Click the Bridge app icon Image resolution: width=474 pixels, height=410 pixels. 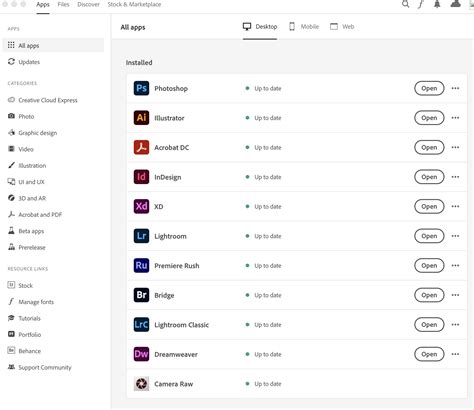coord(141,295)
